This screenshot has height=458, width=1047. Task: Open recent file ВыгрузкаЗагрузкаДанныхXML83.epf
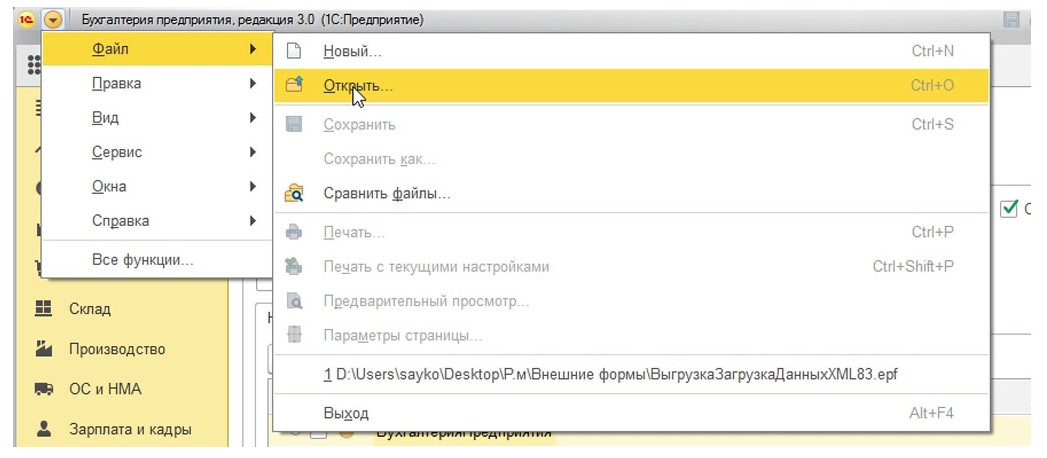(631, 375)
